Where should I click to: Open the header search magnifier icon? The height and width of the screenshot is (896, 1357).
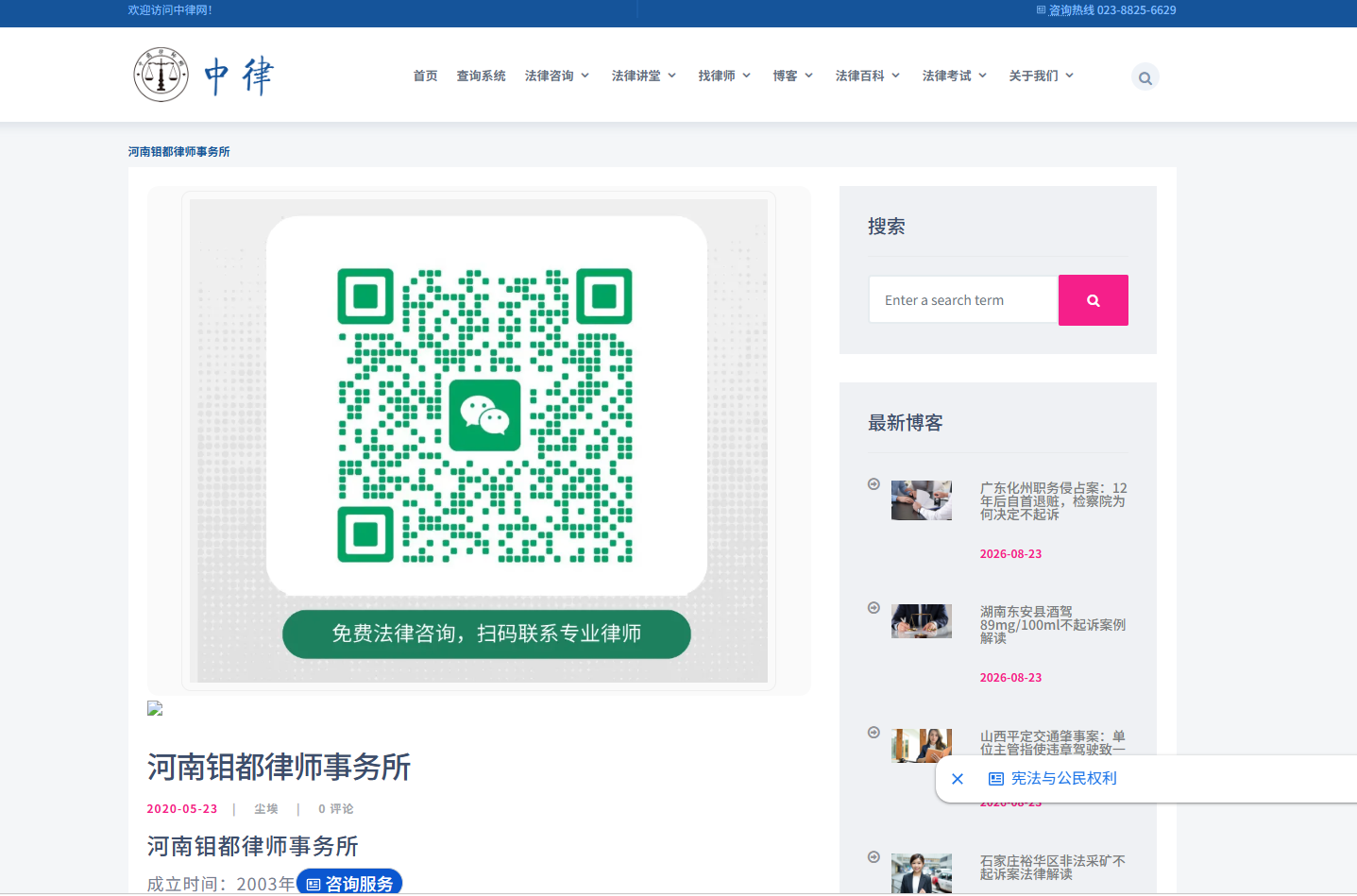[x=1145, y=77]
